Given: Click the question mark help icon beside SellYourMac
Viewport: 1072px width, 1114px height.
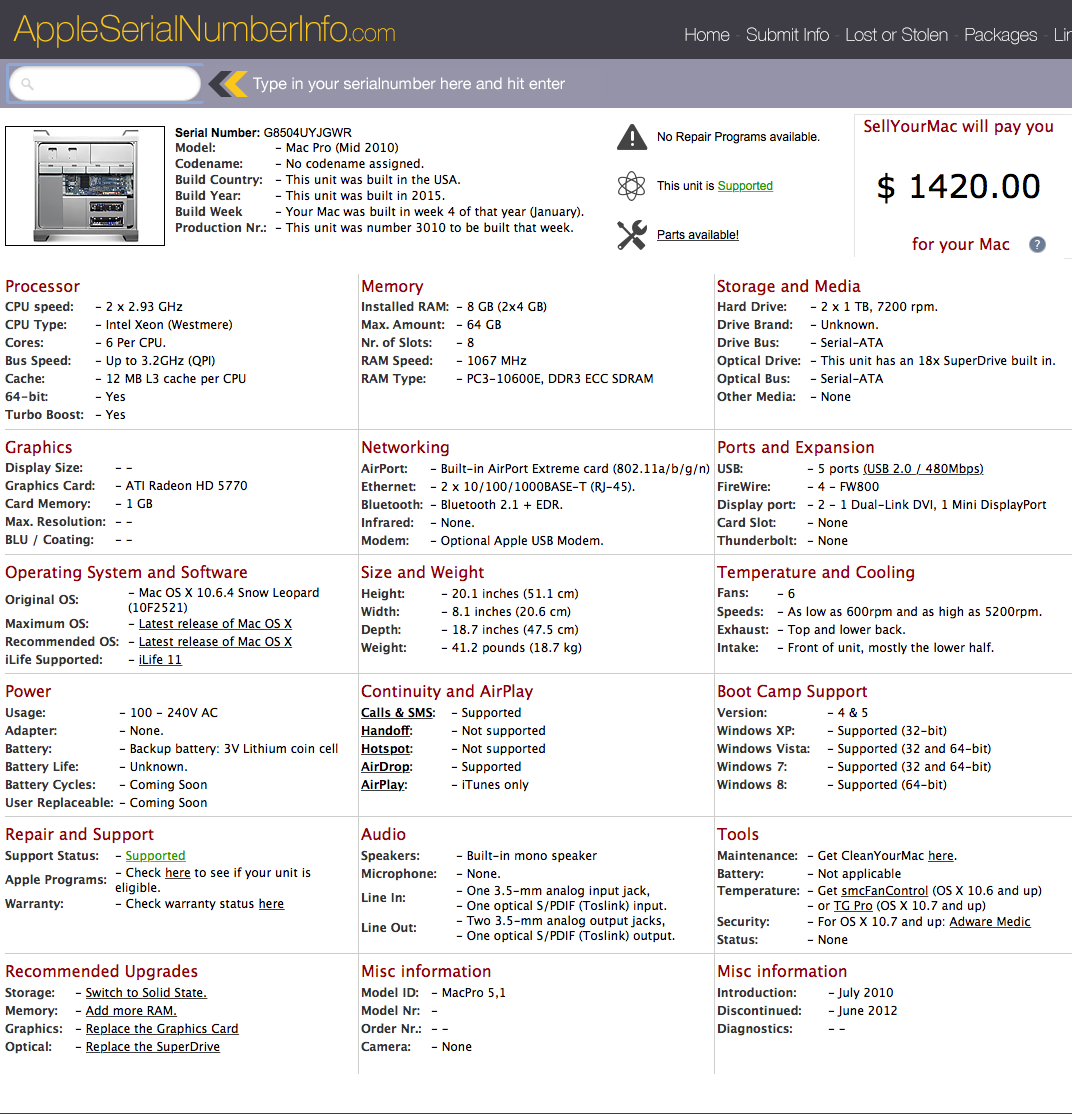Looking at the screenshot, I should pos(1037,244).
